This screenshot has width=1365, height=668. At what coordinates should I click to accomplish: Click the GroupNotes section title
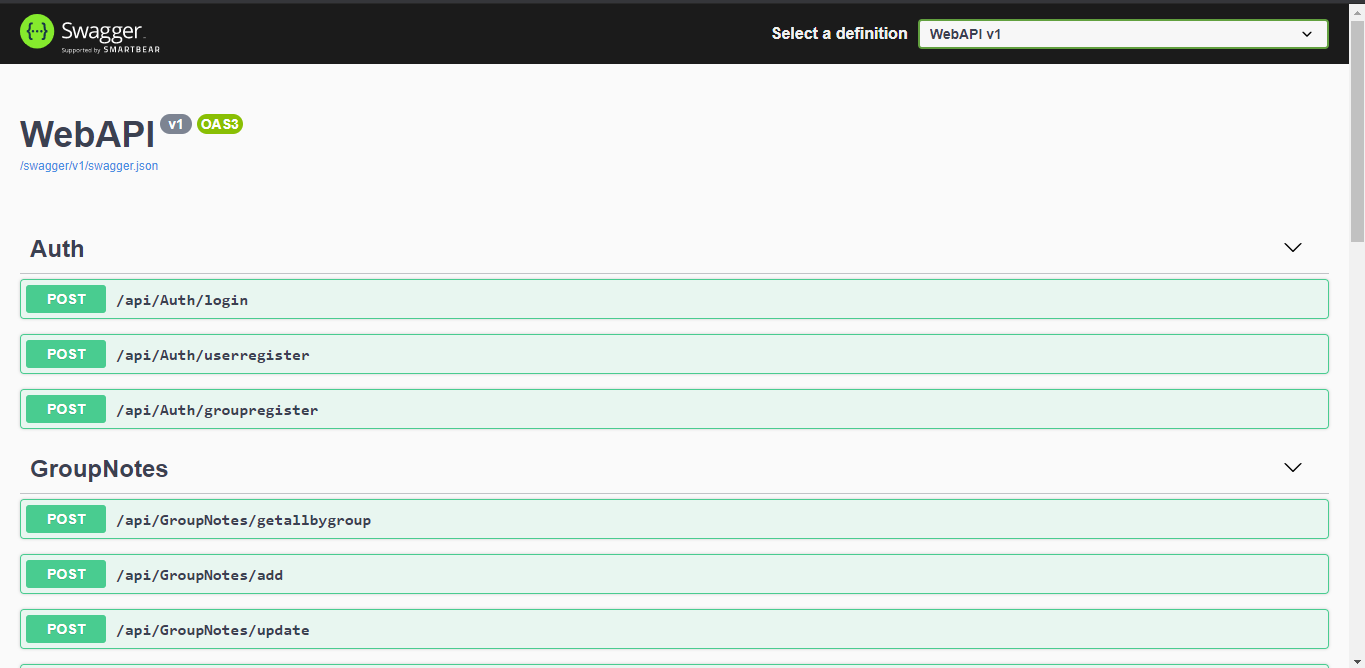pyautogui.click(x=99, y=467)
